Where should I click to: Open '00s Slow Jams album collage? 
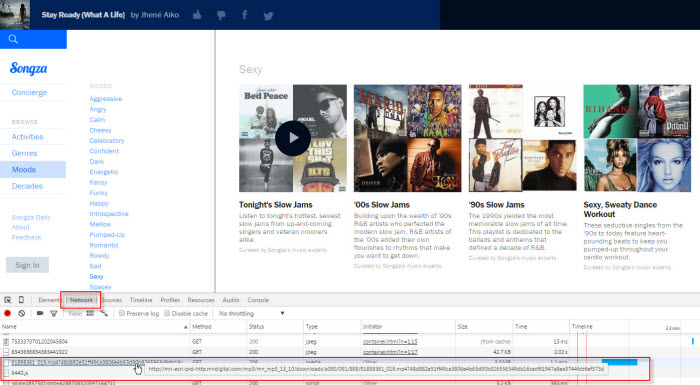coord(408,138)
